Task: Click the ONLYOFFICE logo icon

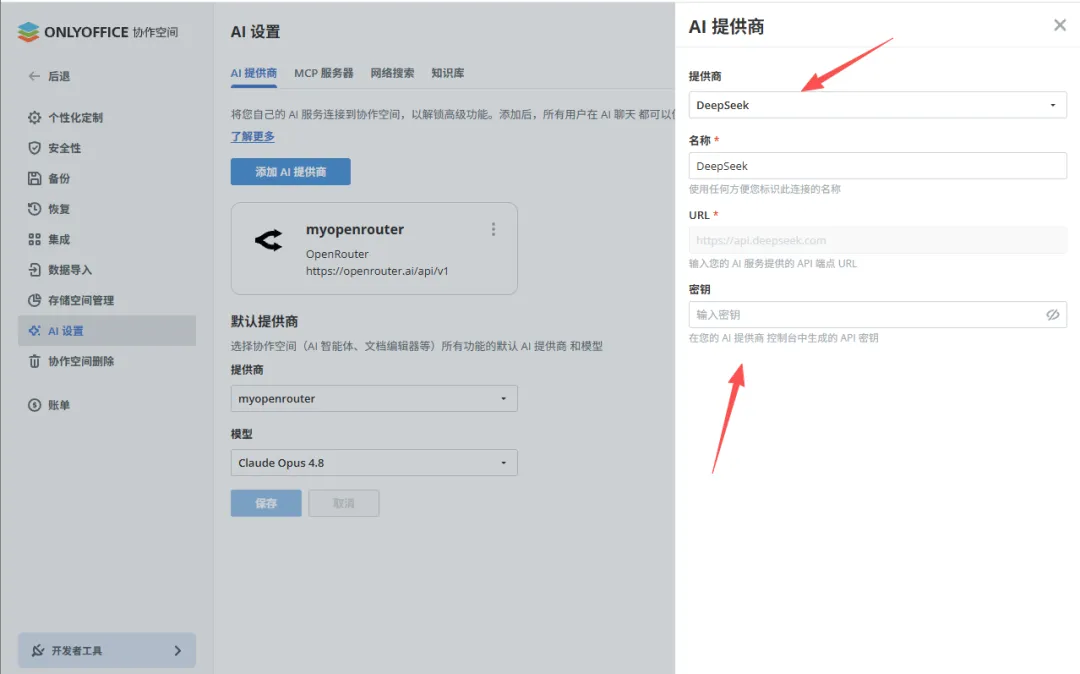Action: tap(28, 32)
